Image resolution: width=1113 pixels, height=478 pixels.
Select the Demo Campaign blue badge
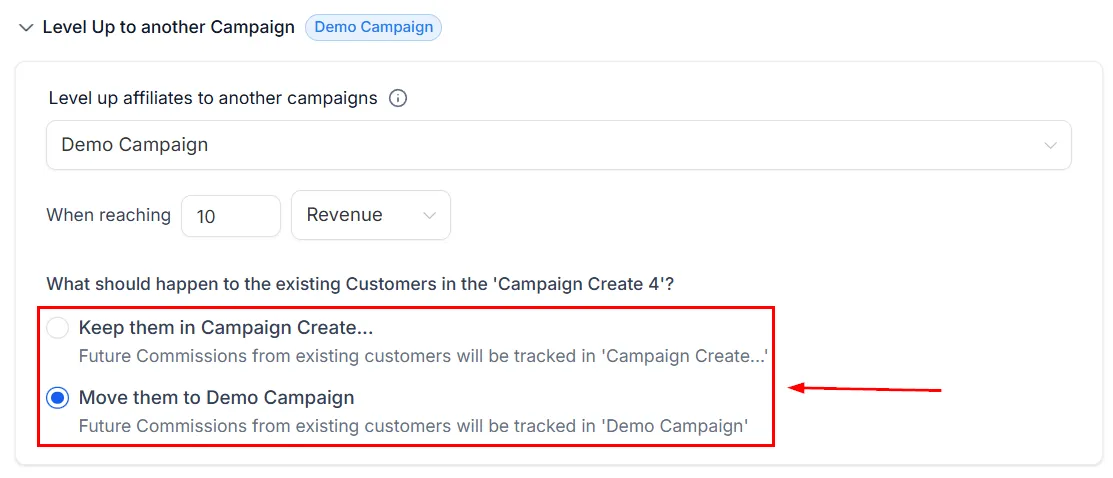373,28
